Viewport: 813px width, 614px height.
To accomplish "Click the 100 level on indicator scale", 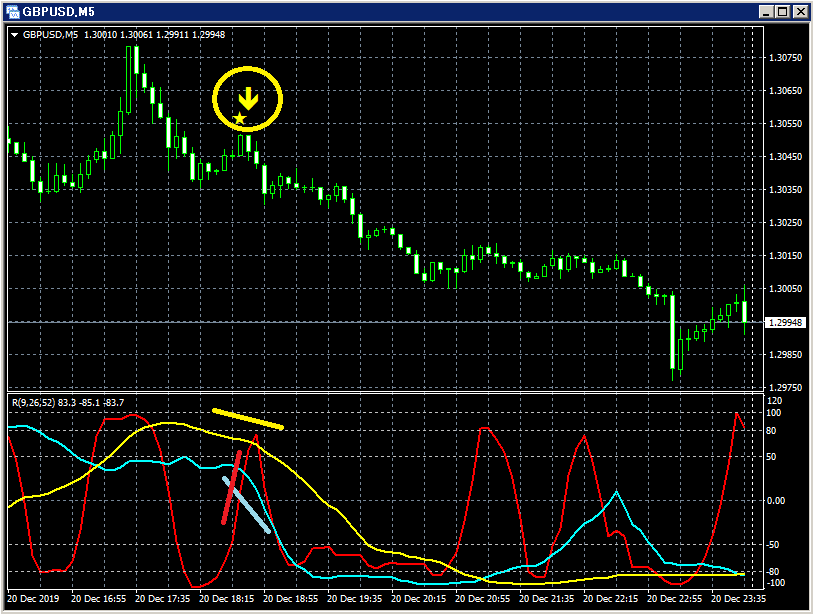I will click(x=774, y=413).
